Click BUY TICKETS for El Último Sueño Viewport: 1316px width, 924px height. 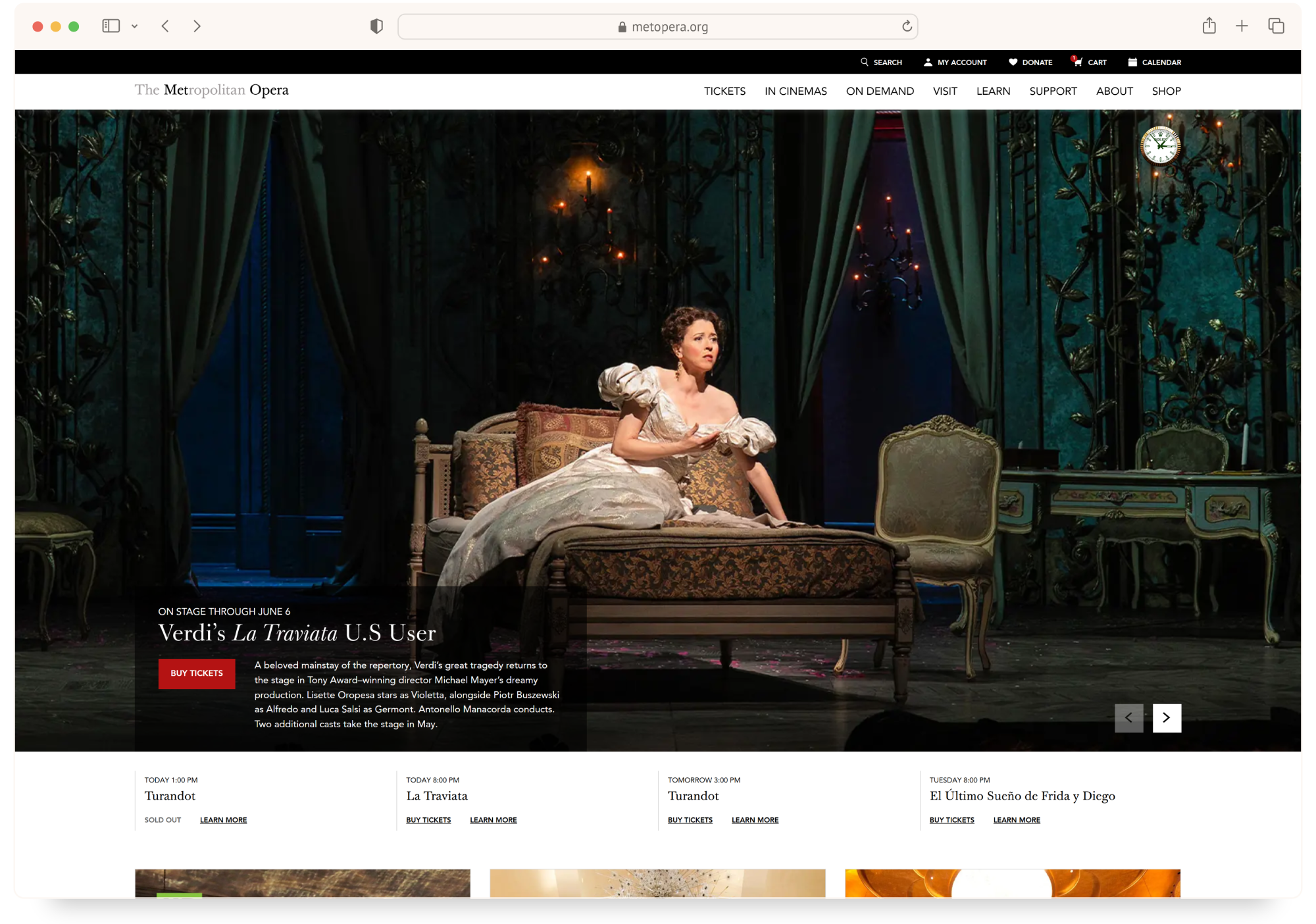(x=951, y=820)
